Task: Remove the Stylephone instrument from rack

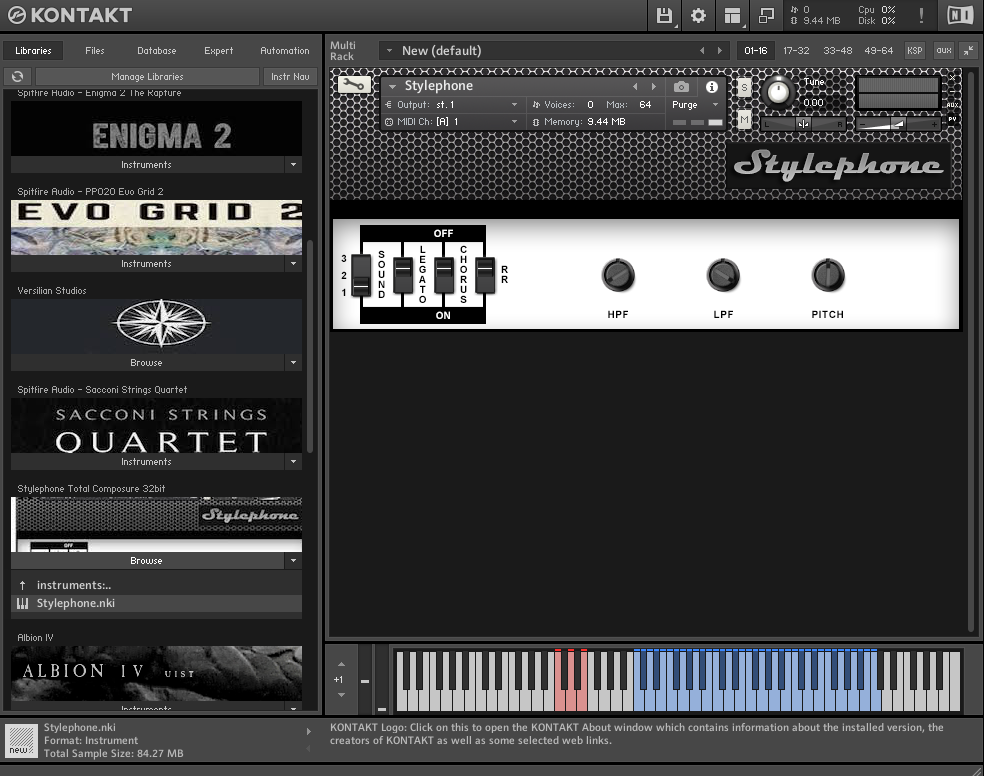Action: click(x=952, y=77)
